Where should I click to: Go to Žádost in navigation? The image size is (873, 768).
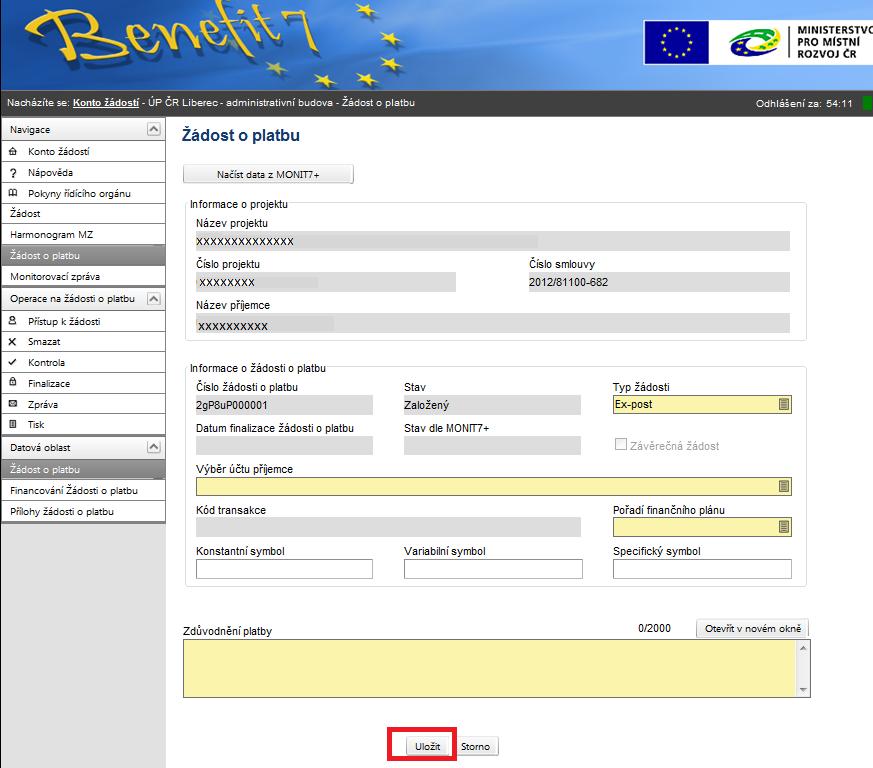coord(84,213)
